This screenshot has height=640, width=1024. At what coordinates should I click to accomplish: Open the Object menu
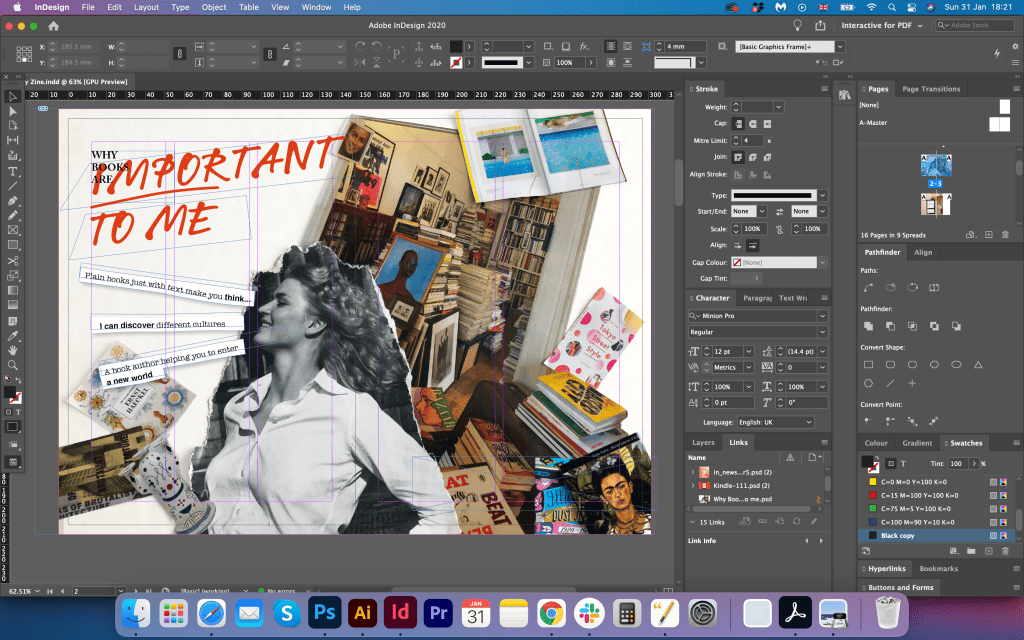click(214, 7)
